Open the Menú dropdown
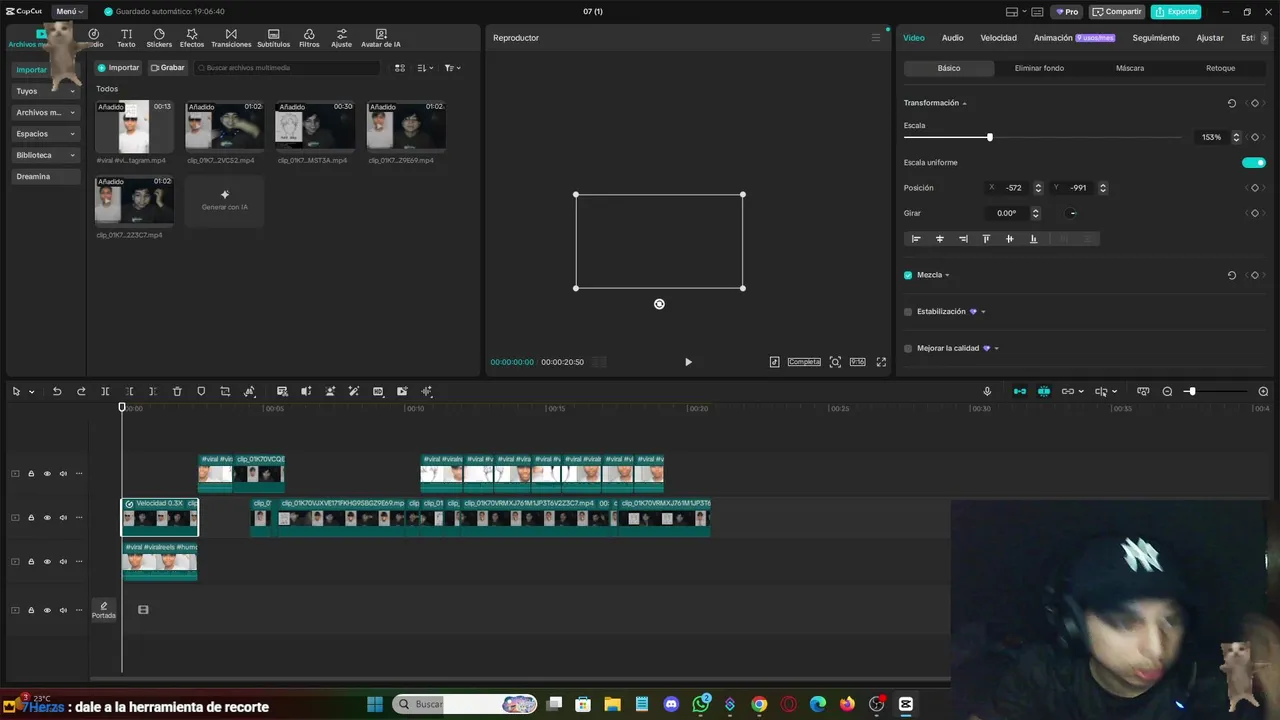The height and width of the screenshot is (720, 1280). point(69,11)
